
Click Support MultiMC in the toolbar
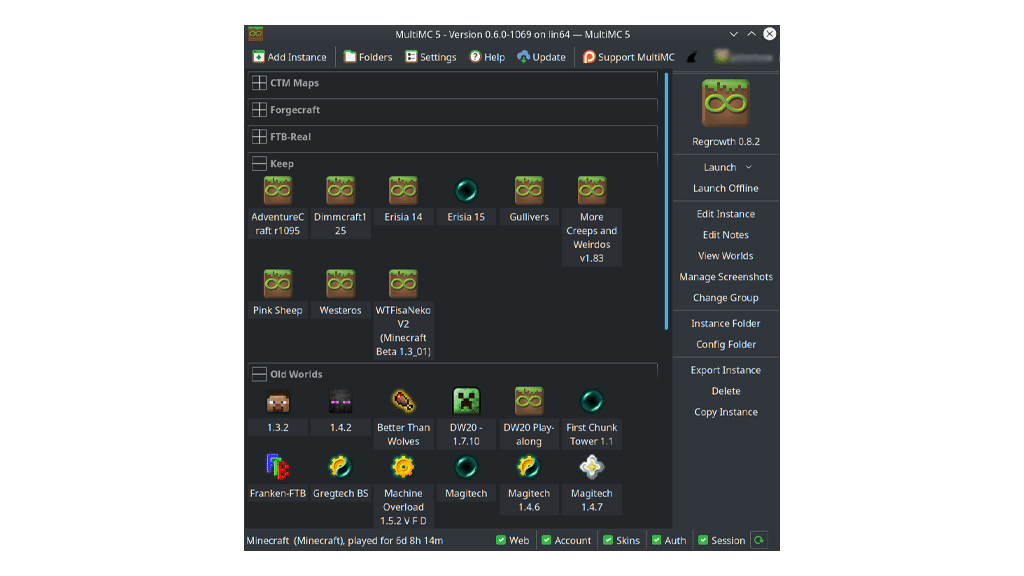point(628,57)
